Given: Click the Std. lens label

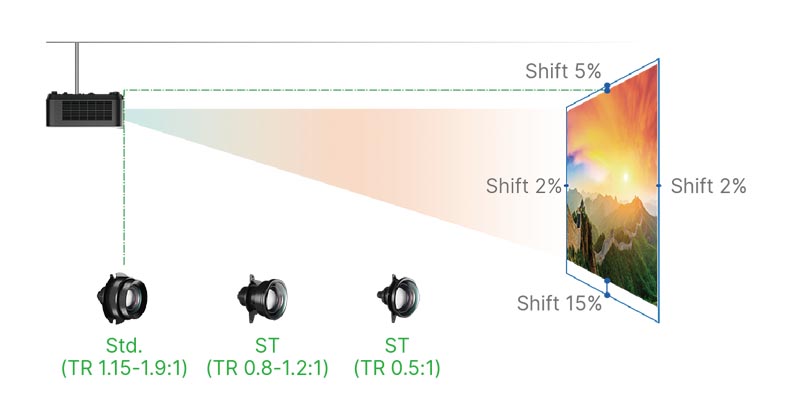Looking at the screenshot, I should (x=124, y=345).
